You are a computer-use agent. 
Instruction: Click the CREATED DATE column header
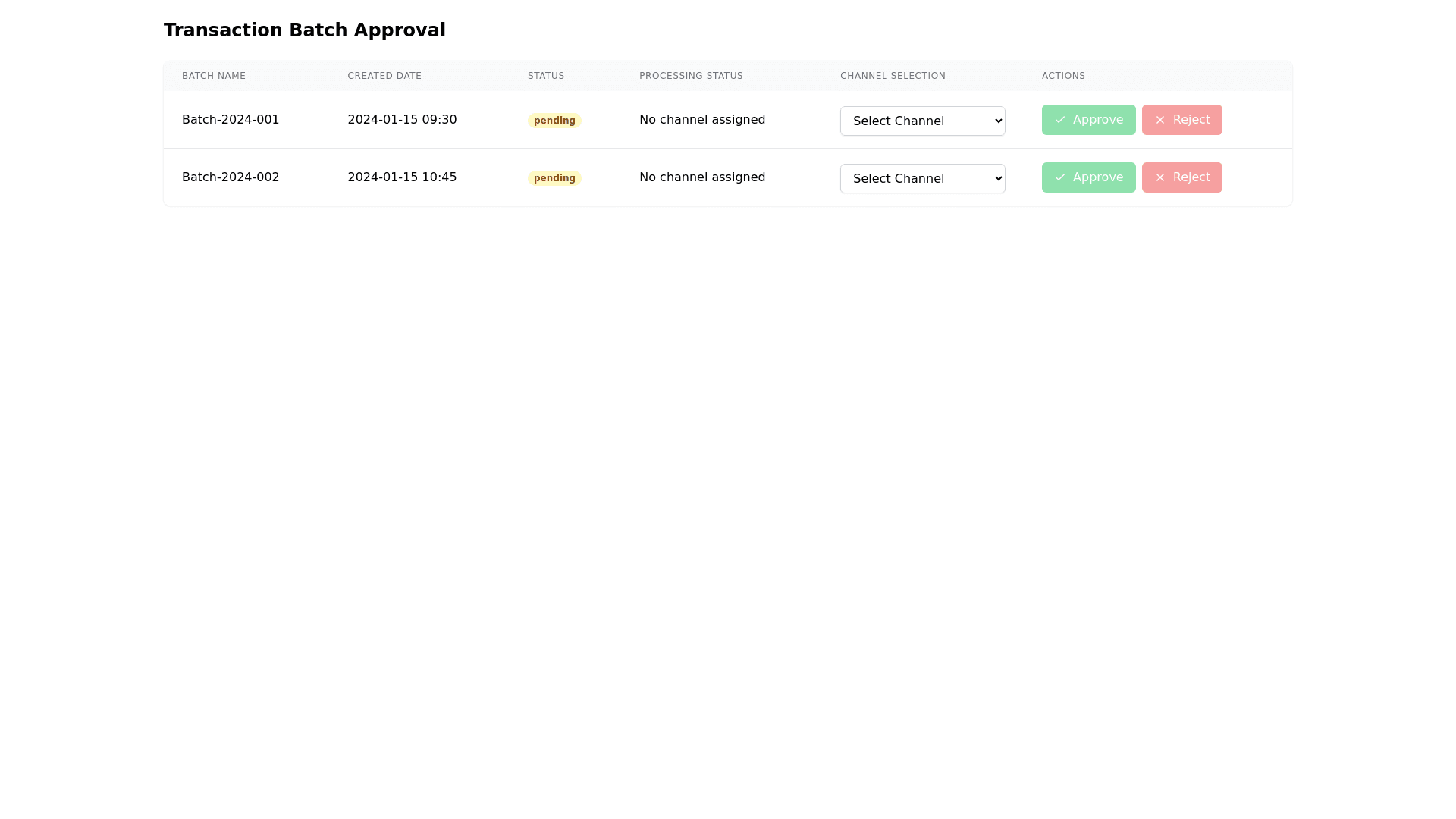(384, 76)
